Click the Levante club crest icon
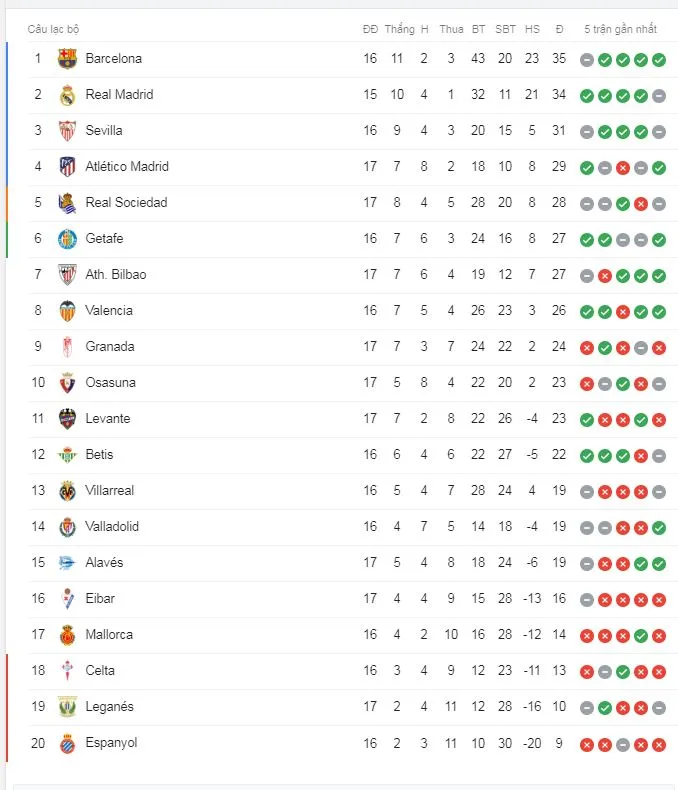678x790 pixels. coord(67,419)
